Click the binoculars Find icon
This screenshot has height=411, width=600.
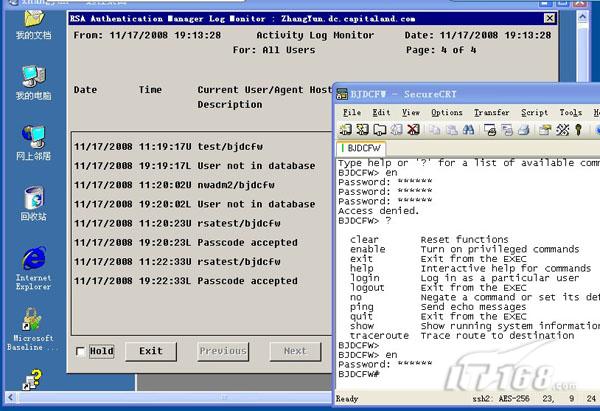pyautogui.click(x=468, y=130)
